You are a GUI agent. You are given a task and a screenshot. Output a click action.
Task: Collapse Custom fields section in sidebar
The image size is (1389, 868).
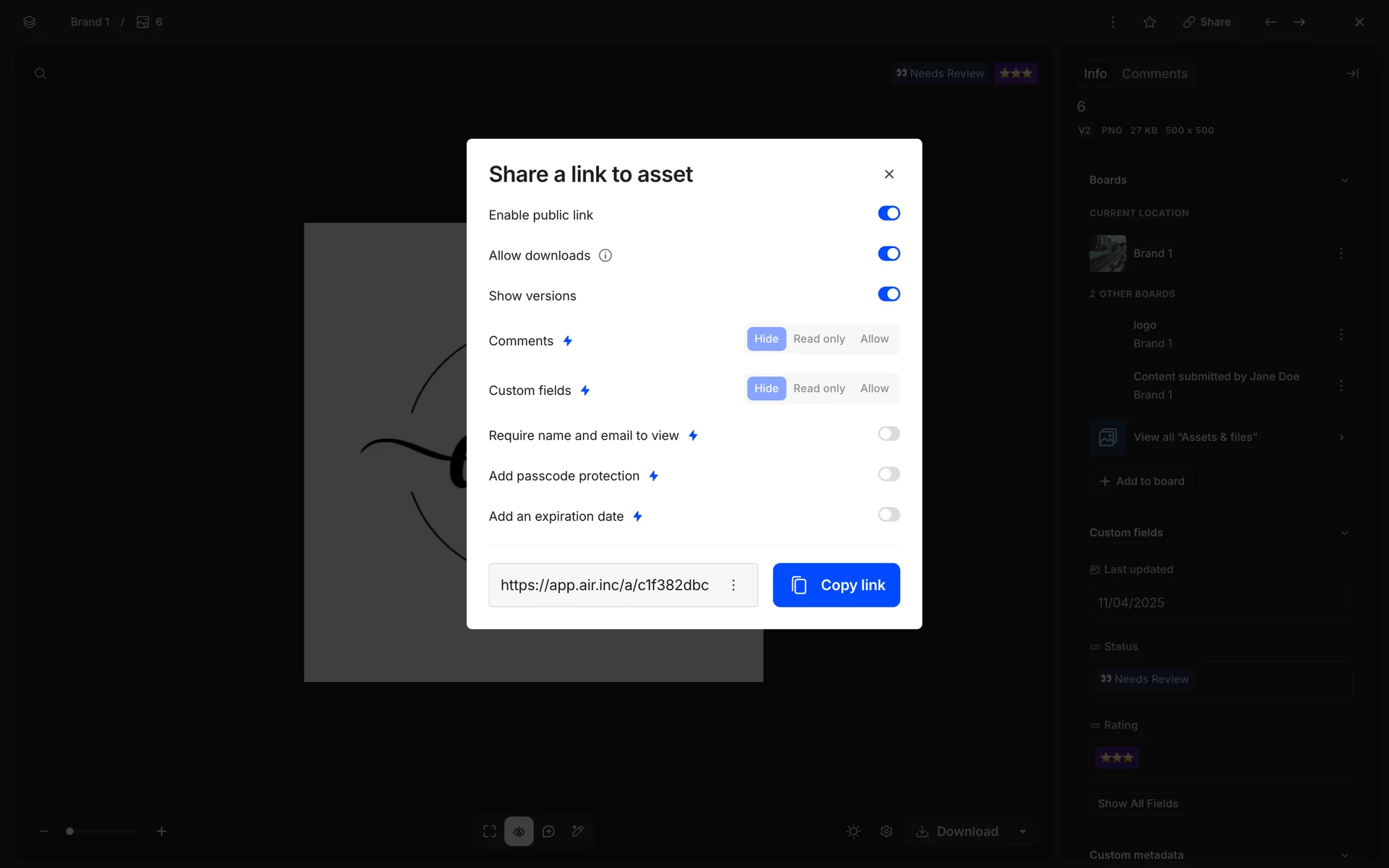point(1344,533)
